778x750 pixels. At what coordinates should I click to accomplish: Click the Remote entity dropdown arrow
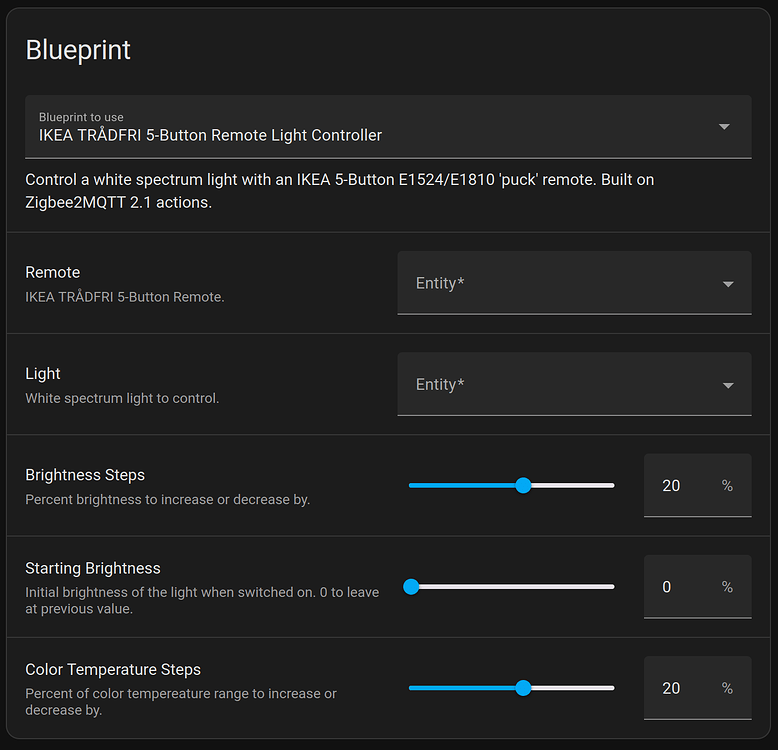[x=728, y=284]
